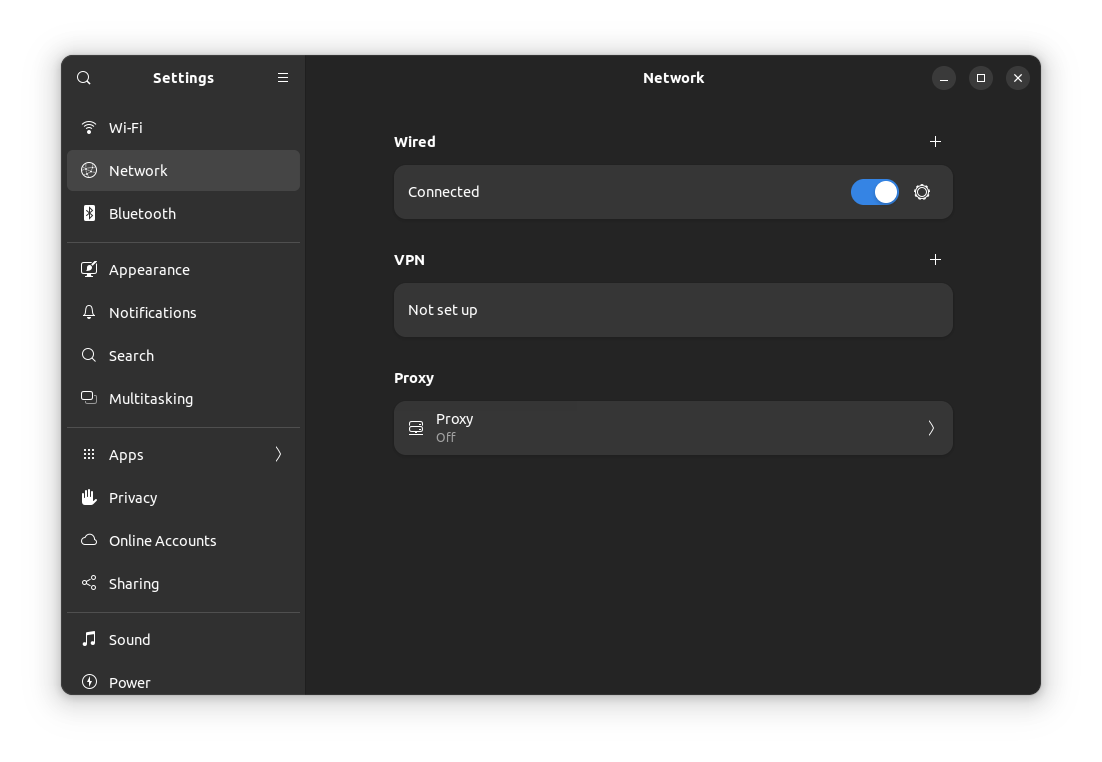Minimize the Settings window
1102x762 pixels.
pos(944,78)
